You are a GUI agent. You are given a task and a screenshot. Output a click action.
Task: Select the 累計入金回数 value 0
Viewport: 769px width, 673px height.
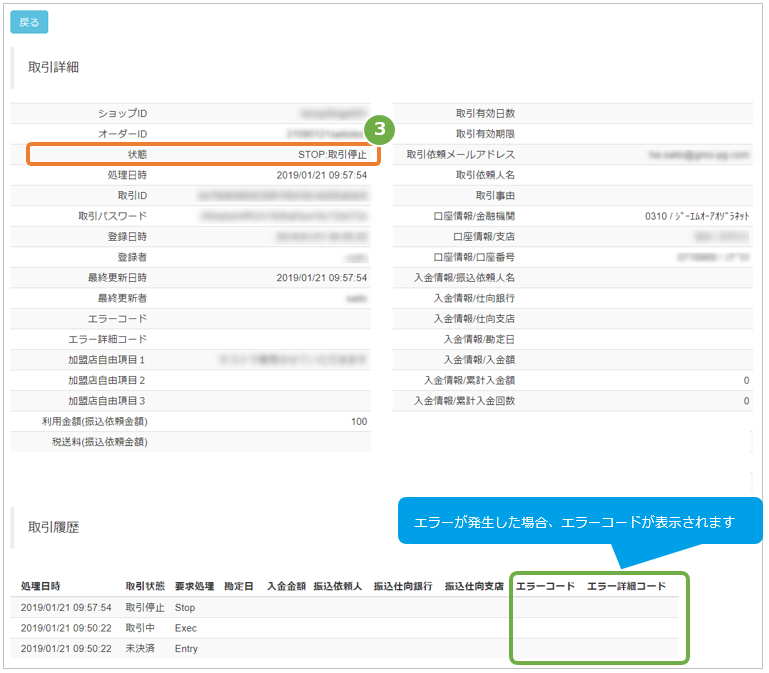coord(746,401)
